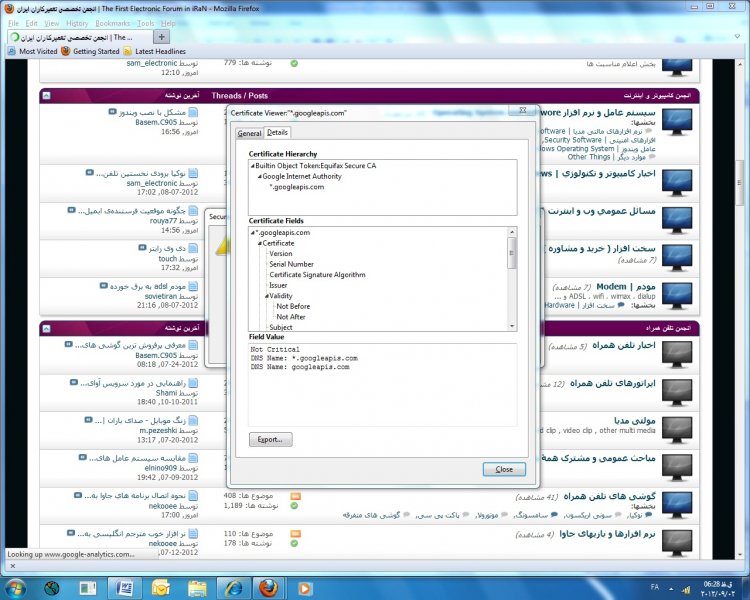Open user Basem.C905 profile at 16:56 post
This screenshot has width=750, height=600.
pos(156,122)
